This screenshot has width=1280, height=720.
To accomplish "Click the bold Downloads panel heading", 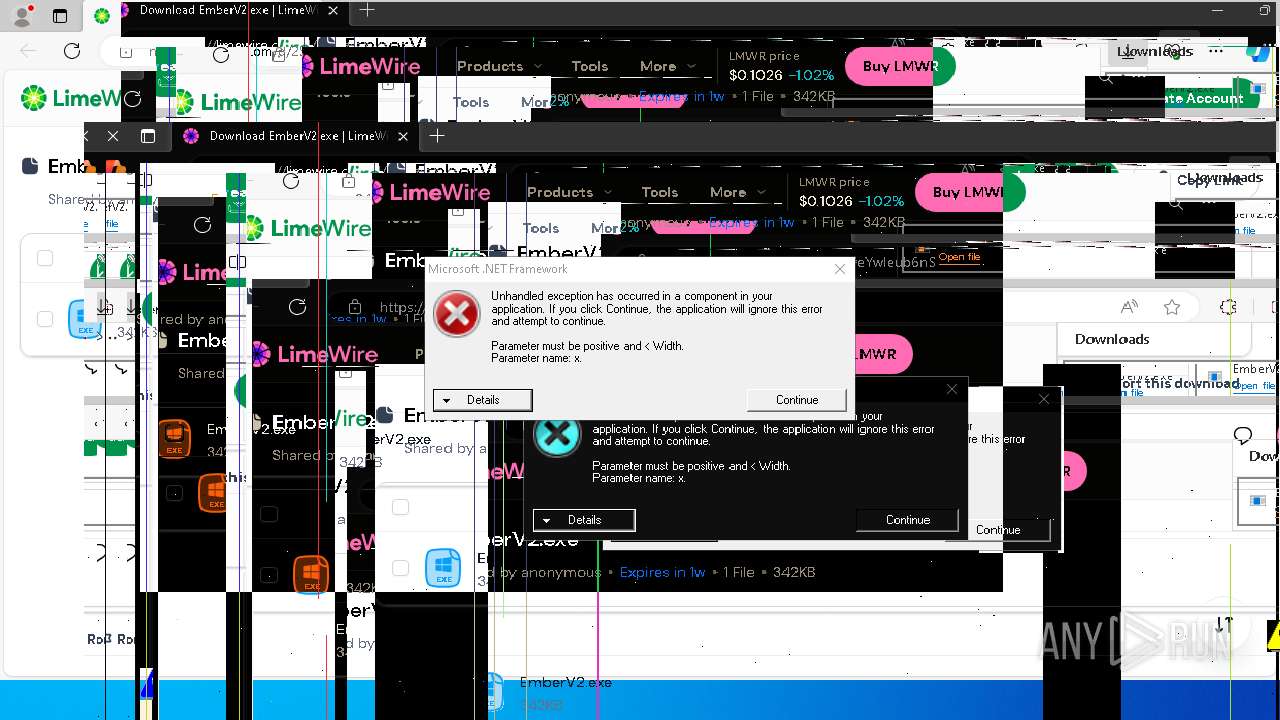I will (x=1112, y=339).
